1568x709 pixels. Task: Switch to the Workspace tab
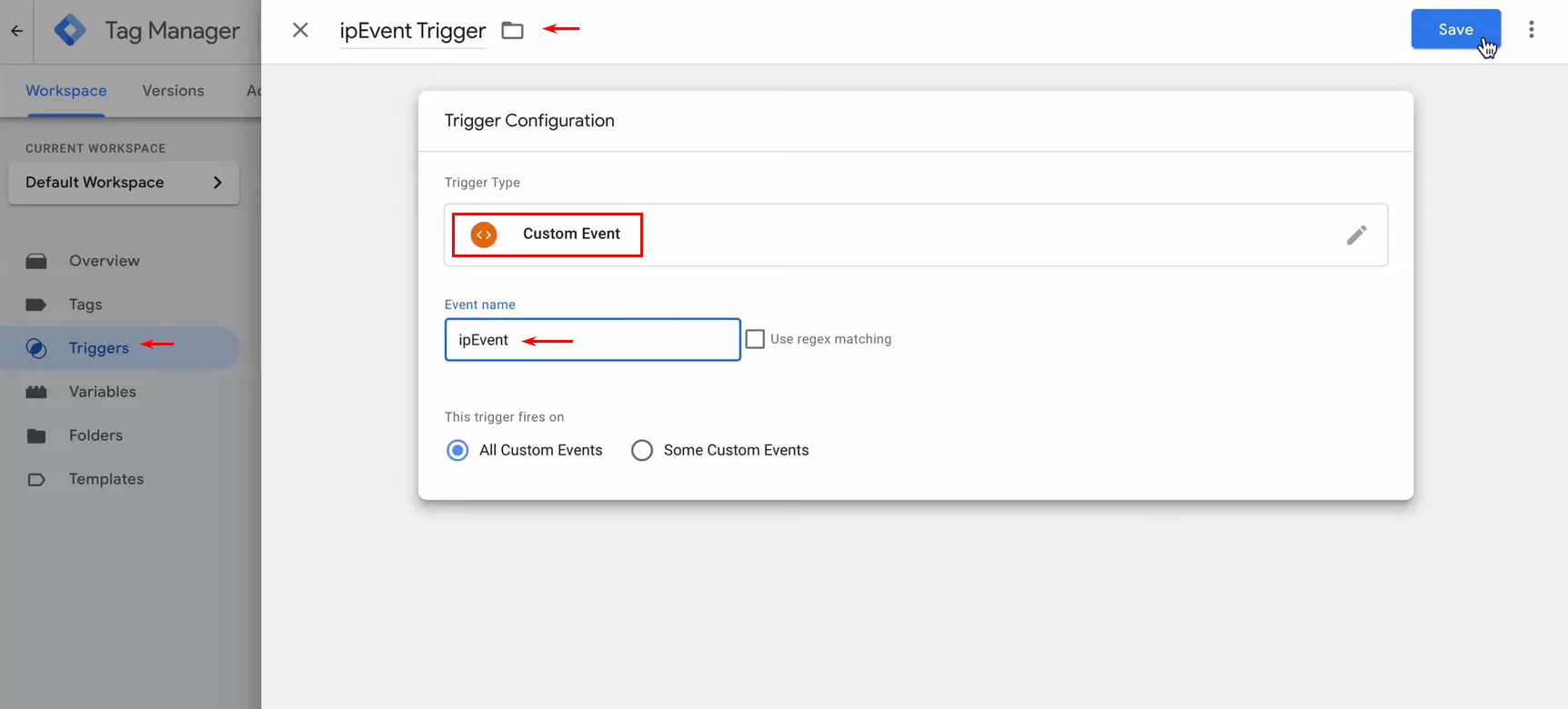(x=66, y=91)
